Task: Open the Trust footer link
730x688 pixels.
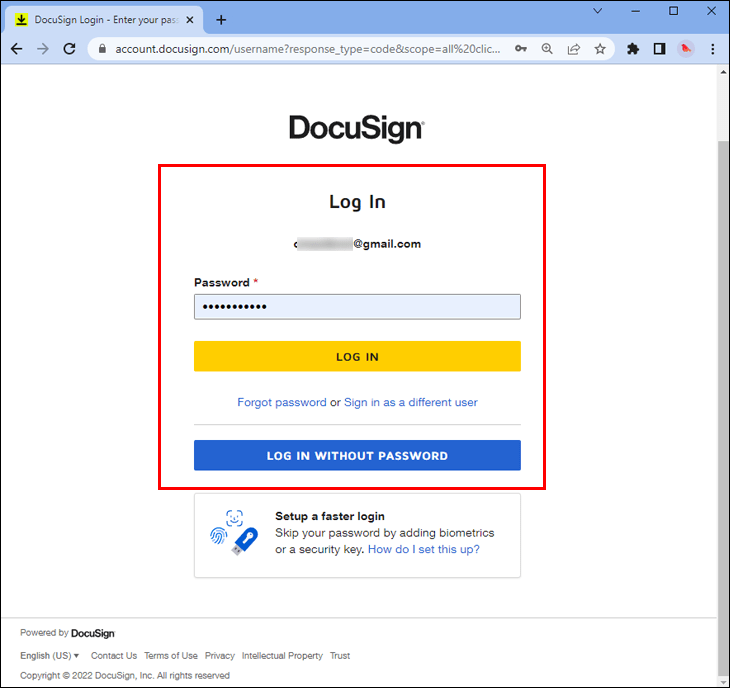Action: point(340,655)
